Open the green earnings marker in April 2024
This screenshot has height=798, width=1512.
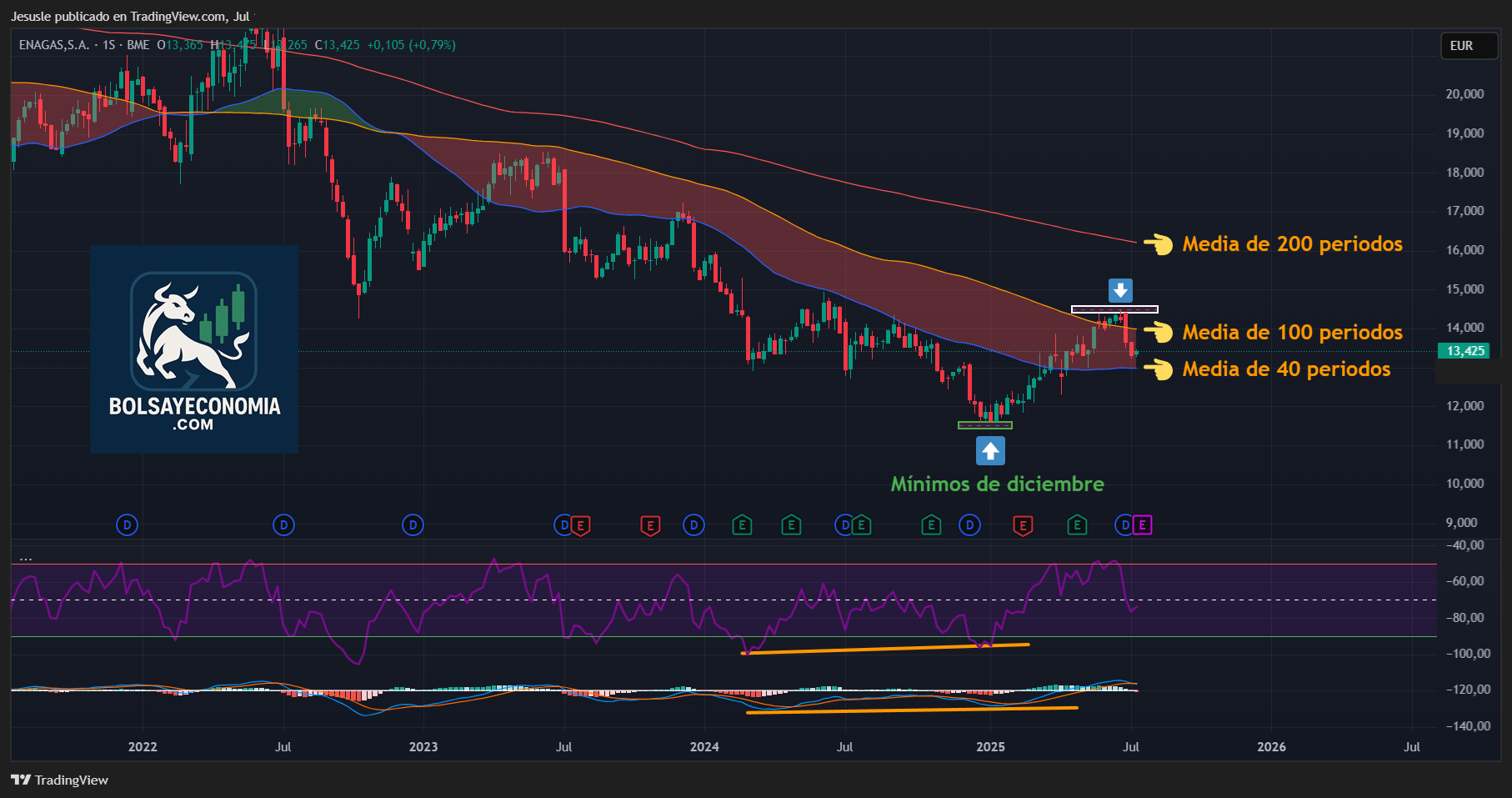click(791, 525)
